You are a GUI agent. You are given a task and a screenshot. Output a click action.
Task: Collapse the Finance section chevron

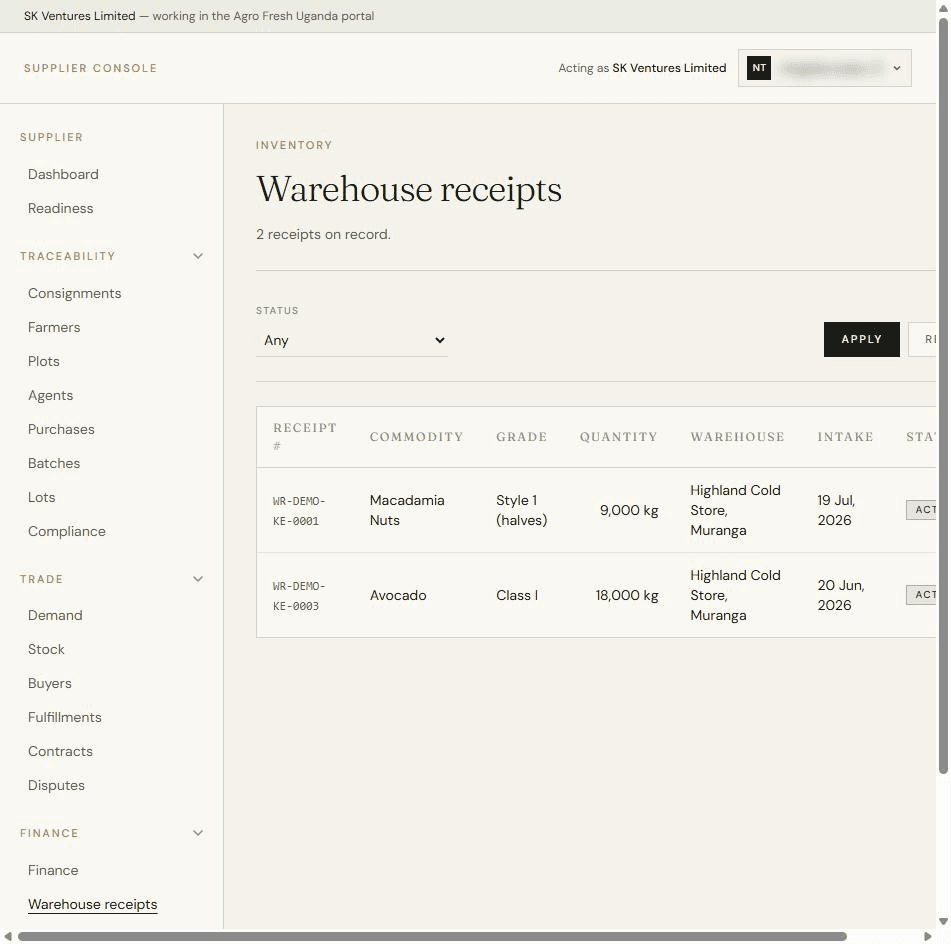pyautogui.click(x=198, y=833)
